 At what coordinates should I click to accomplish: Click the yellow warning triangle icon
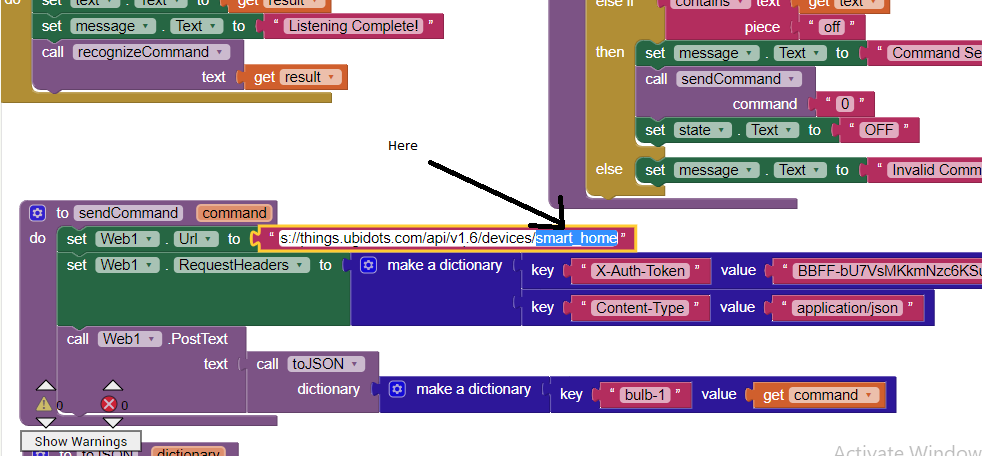(44, 404)
